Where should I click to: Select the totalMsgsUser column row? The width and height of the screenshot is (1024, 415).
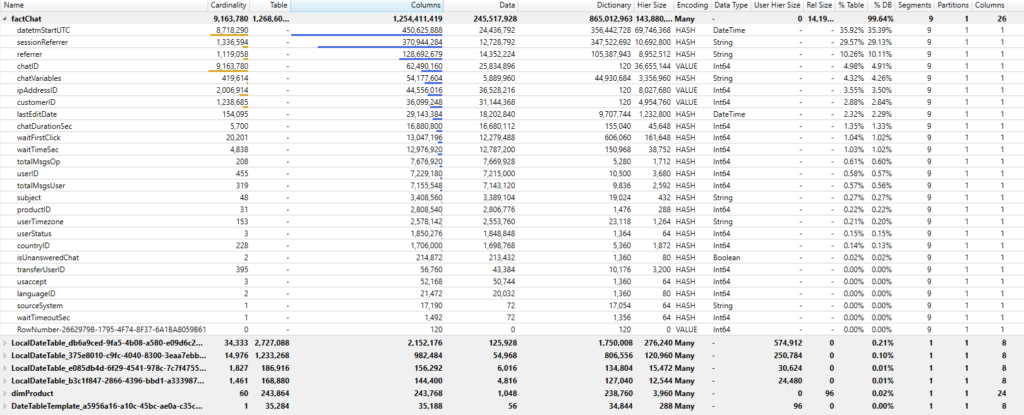click(x=512, y=186)
